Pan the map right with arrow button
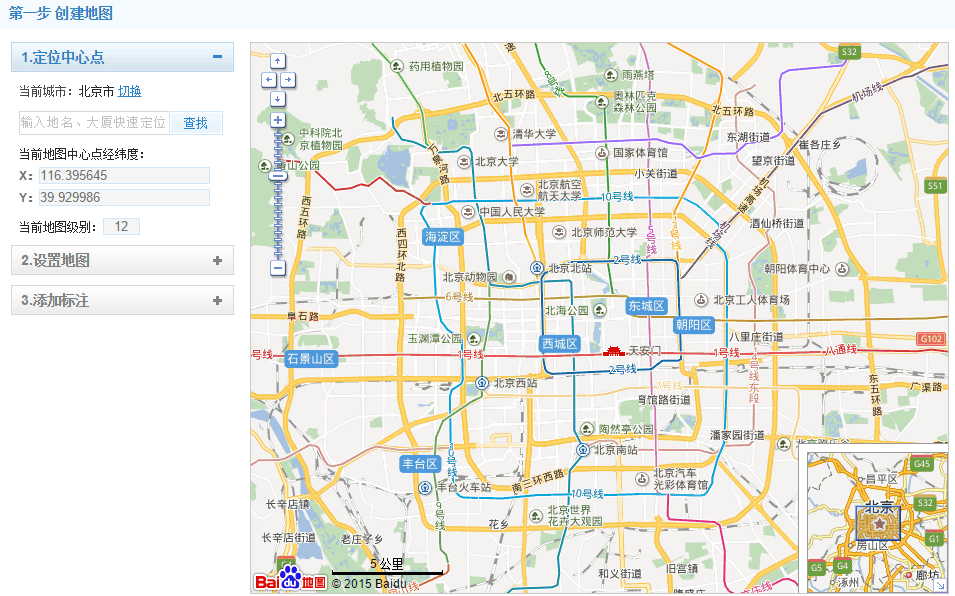Viewport: 955px width, 596px height. click(288, 79)
